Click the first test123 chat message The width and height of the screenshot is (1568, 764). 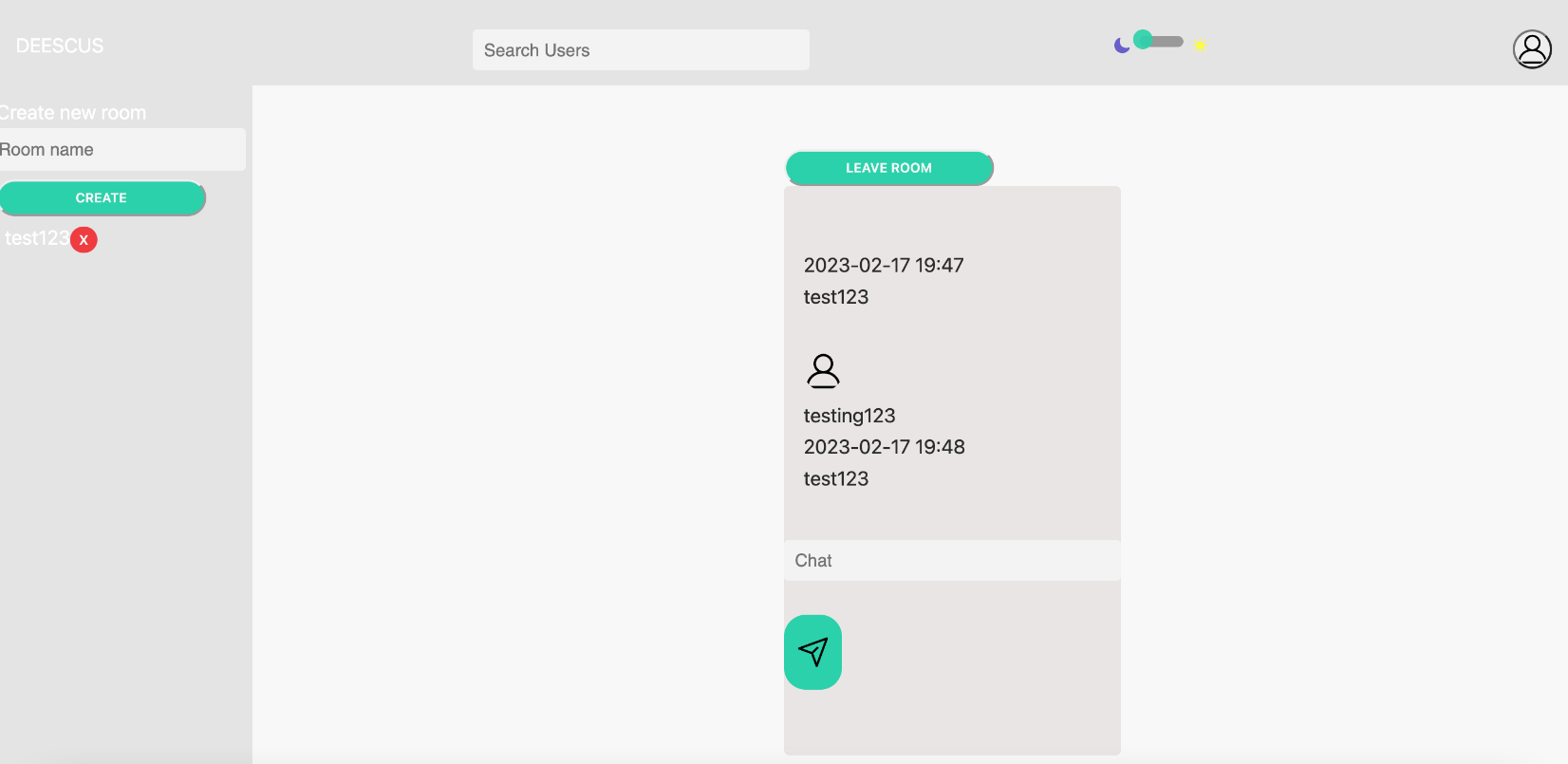(836, 297)
